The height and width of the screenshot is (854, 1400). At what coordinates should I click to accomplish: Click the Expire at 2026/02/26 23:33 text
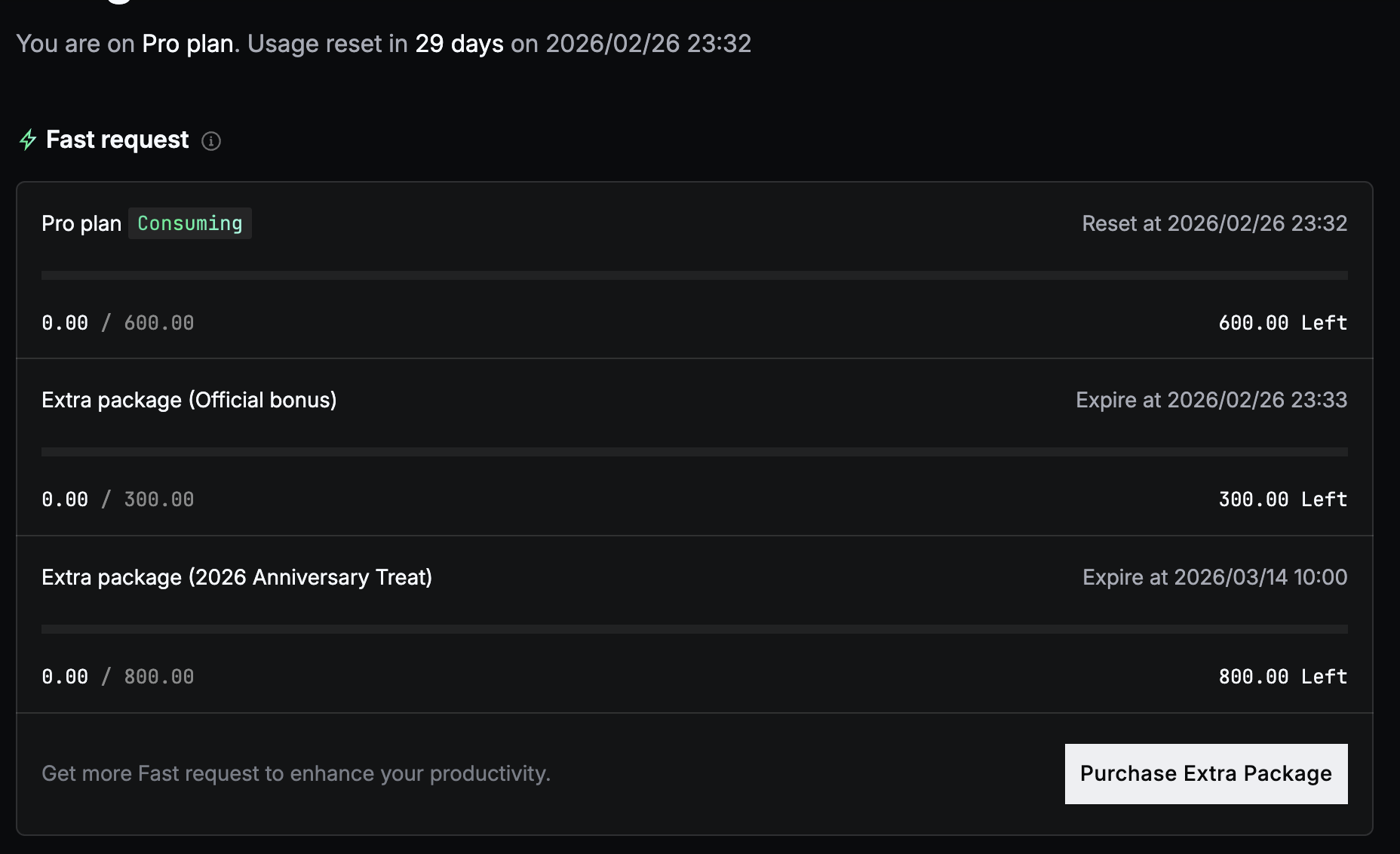[x=1211, y=400]
